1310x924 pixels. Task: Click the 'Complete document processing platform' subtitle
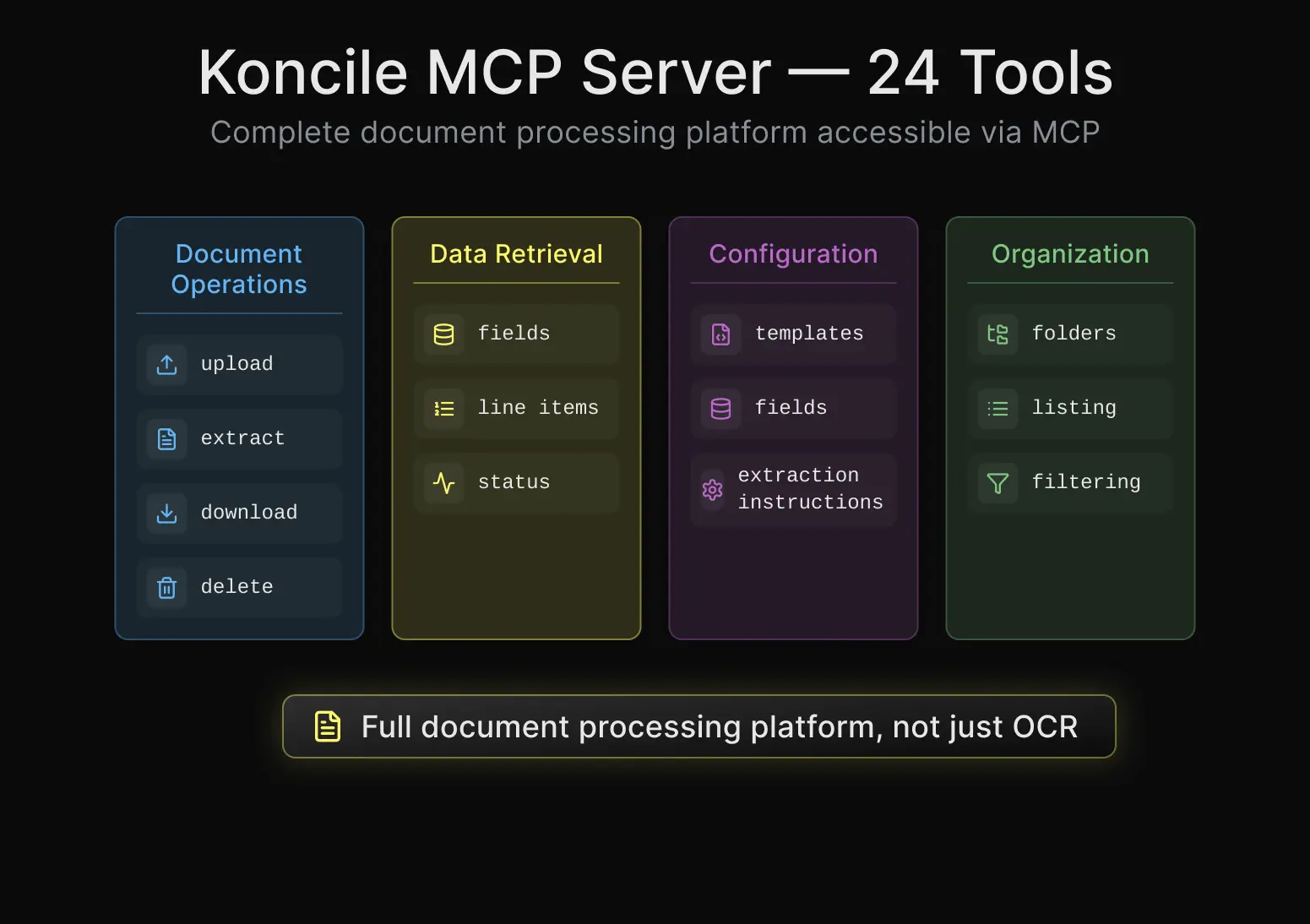[x=655, y=133]
